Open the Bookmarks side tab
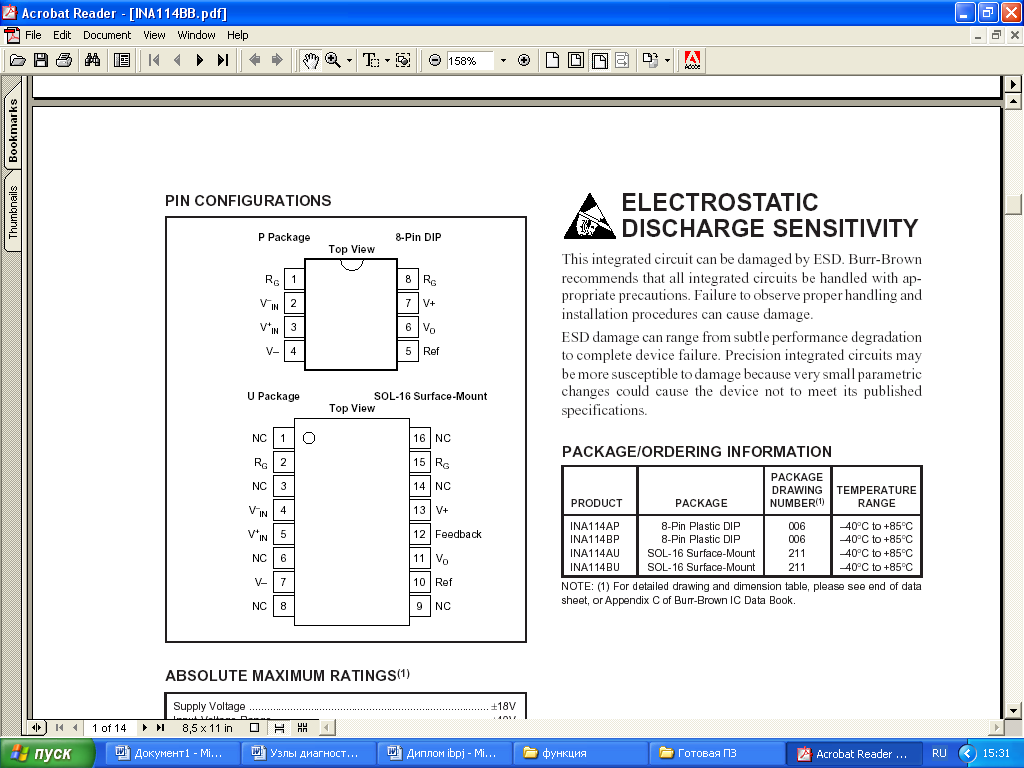 [12, 129]
